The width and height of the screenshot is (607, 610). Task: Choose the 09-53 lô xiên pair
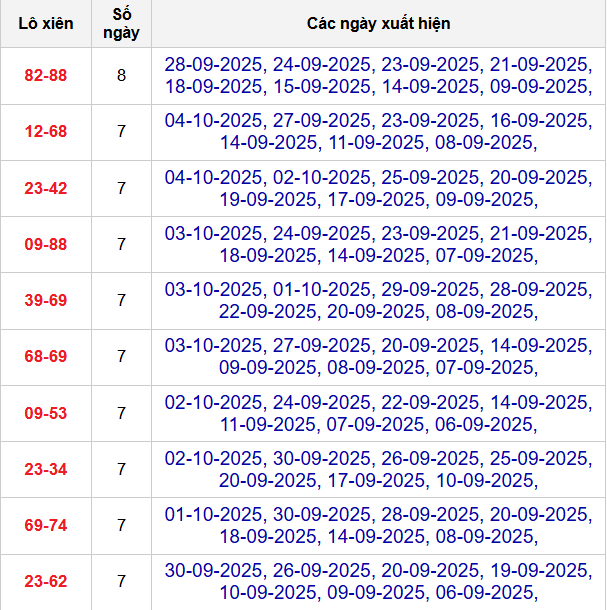click(x=44, y=413)
